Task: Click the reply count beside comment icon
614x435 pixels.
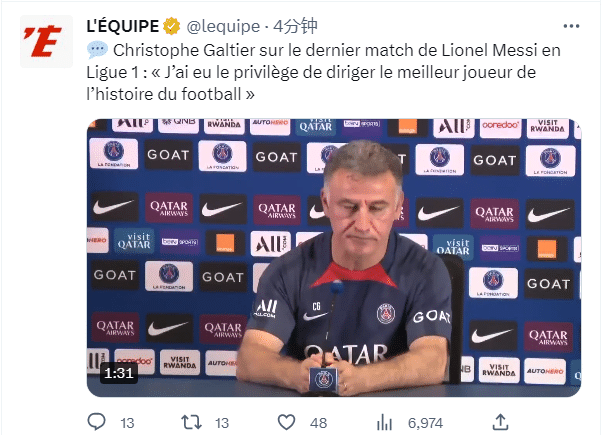Action: [x=127, y=423]
